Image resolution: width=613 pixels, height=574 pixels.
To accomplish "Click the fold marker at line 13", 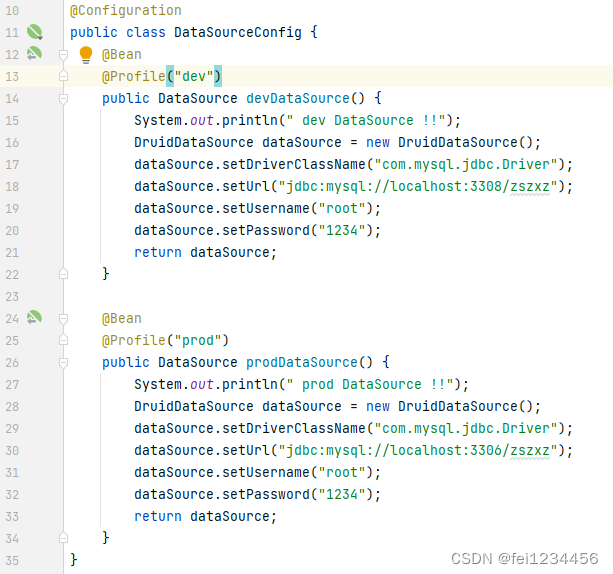I will pos(63,76).
